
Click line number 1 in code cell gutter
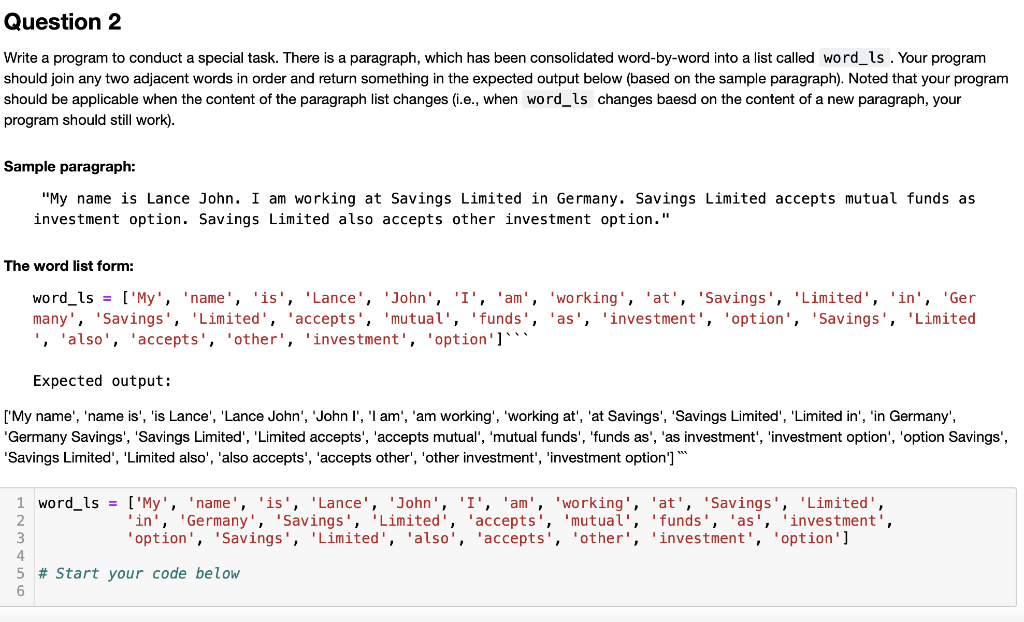pos(20,503)
